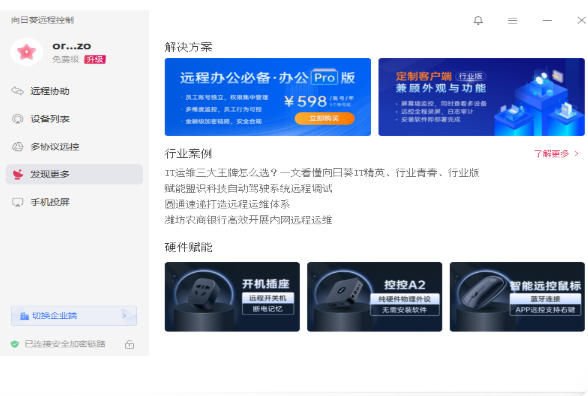Select the 发现更多 menu item
Image resolution: width=588 pixels, height=396 pixels.
coord(74,174)
